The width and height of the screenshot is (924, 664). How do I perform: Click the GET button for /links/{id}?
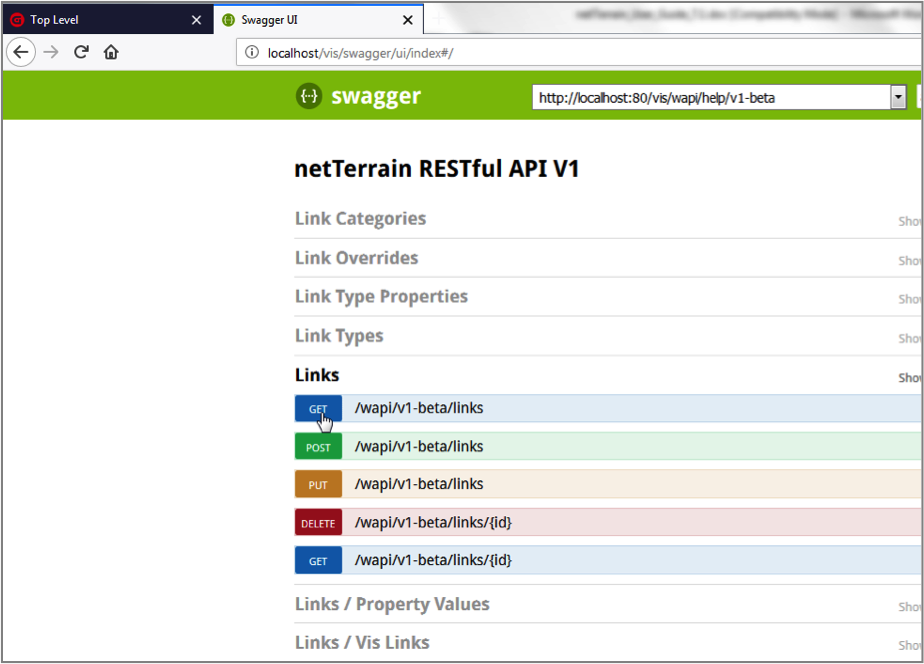click(x=318, y=561)
